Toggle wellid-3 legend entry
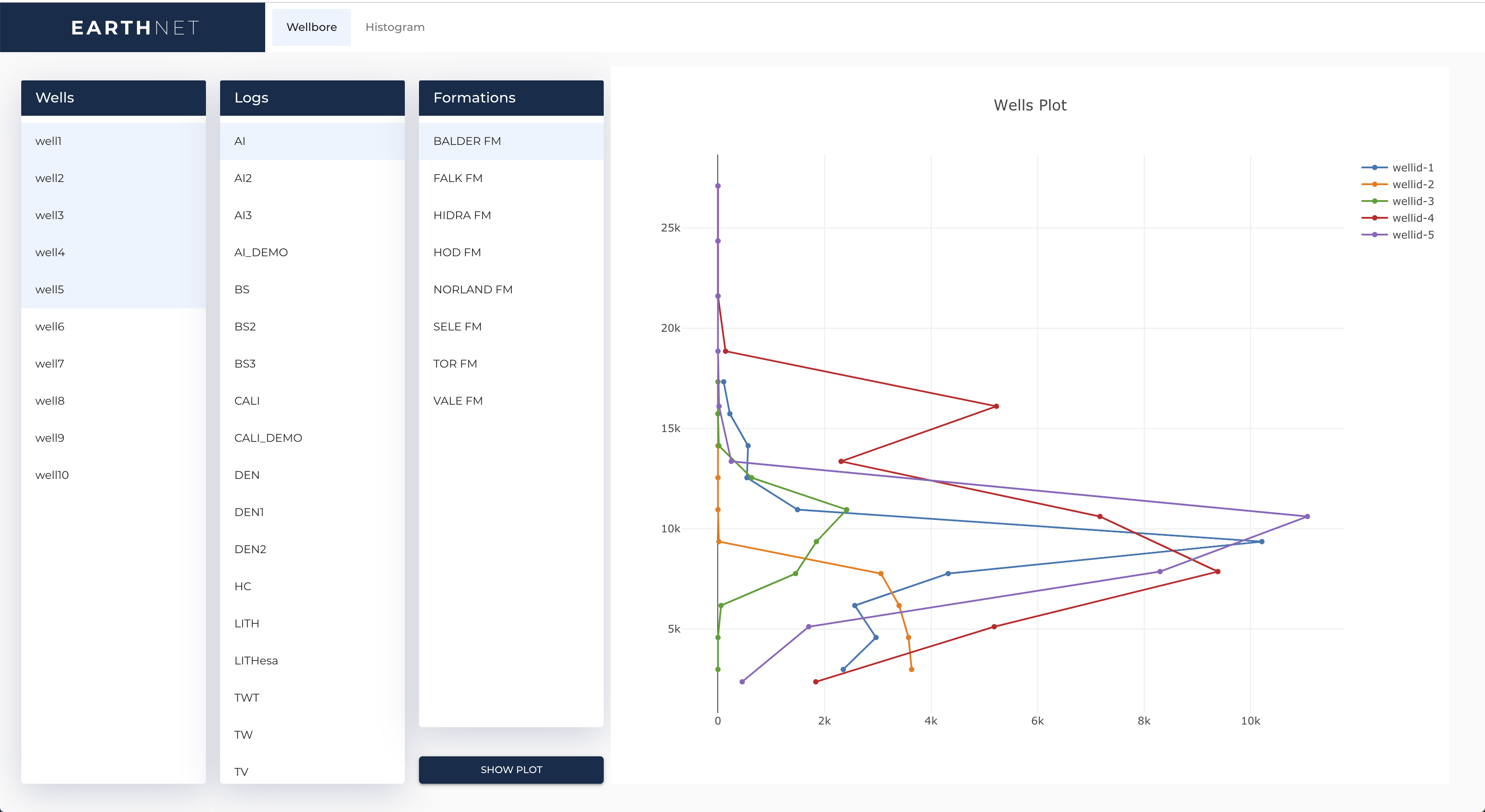The image size is (1485, 812). point(1413,201)
